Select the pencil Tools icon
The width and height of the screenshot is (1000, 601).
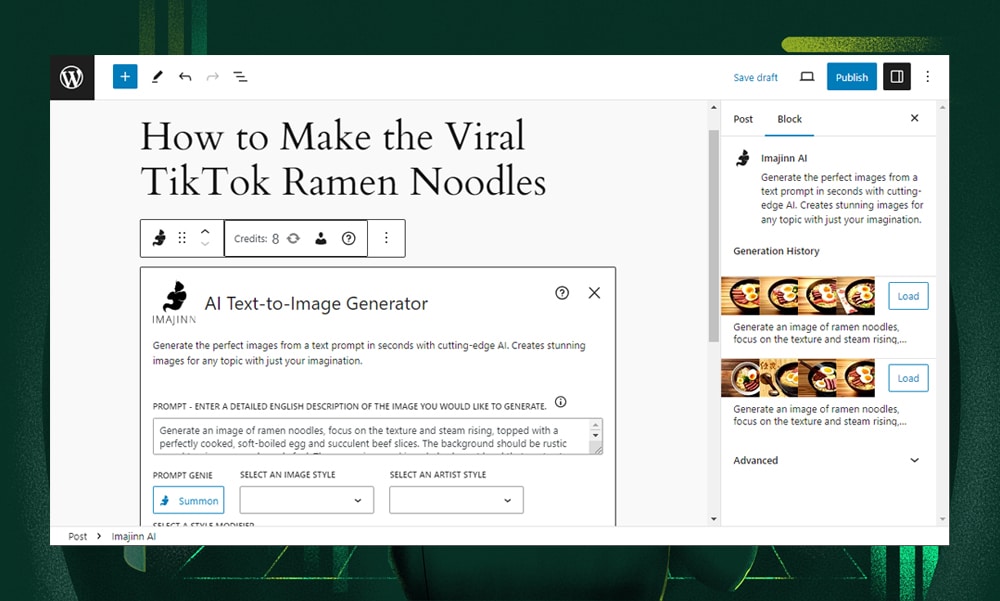[157, 77]
